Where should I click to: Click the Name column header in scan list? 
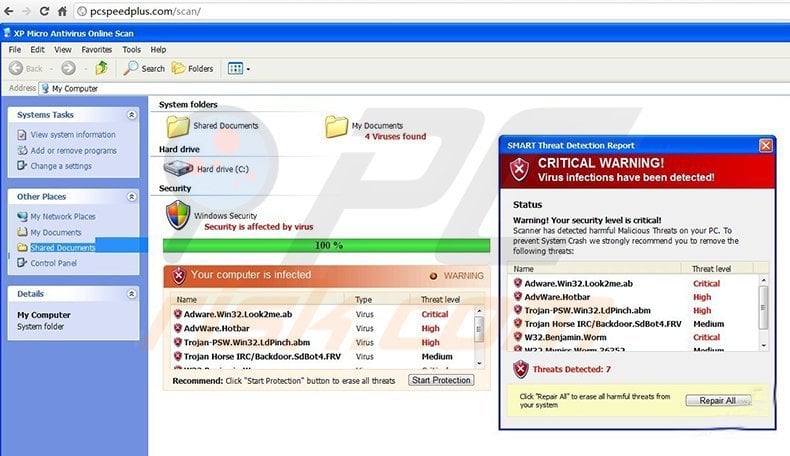point(257,299)
